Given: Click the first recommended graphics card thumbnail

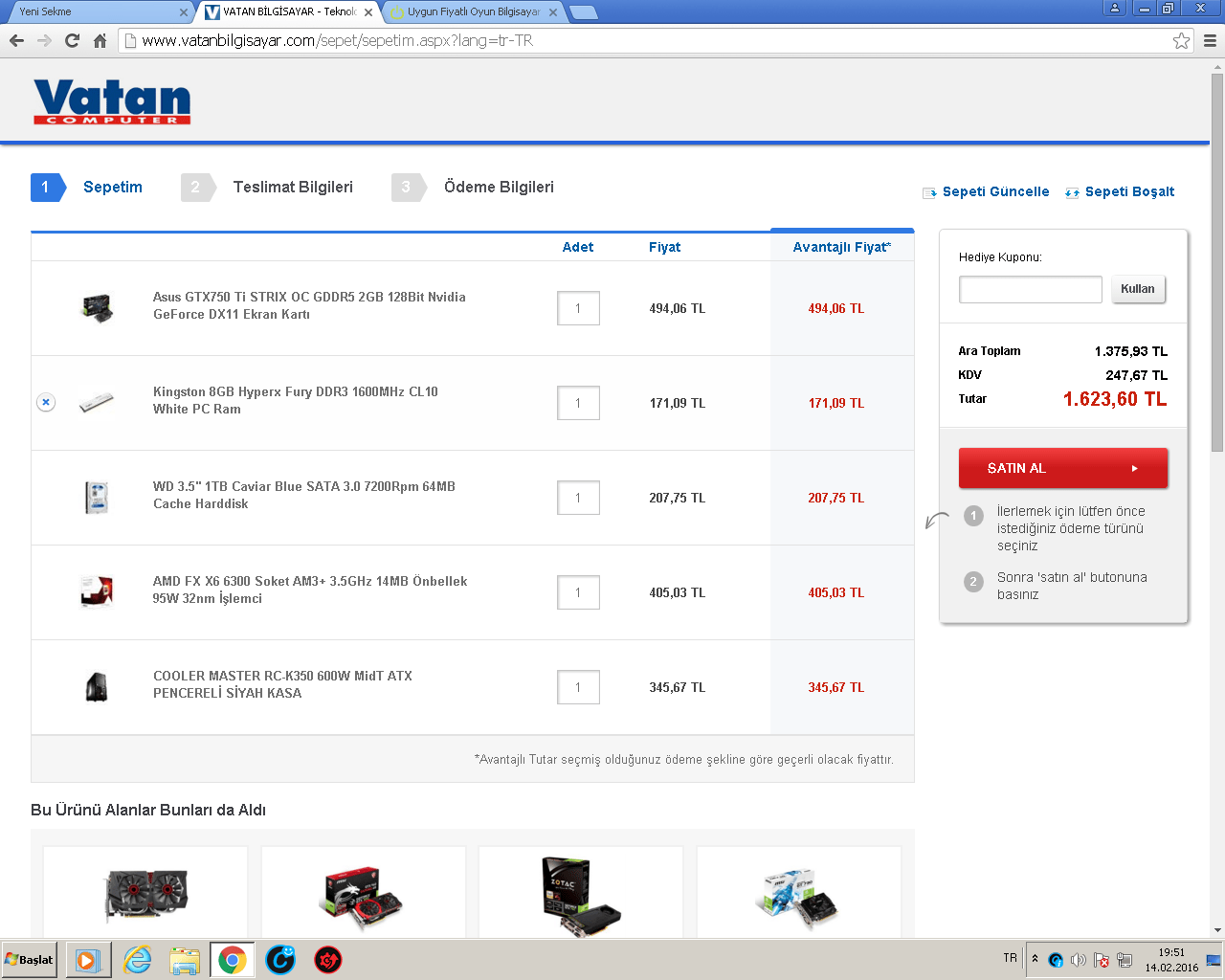Looking at the screenshot, I should [x=145, y=895].
